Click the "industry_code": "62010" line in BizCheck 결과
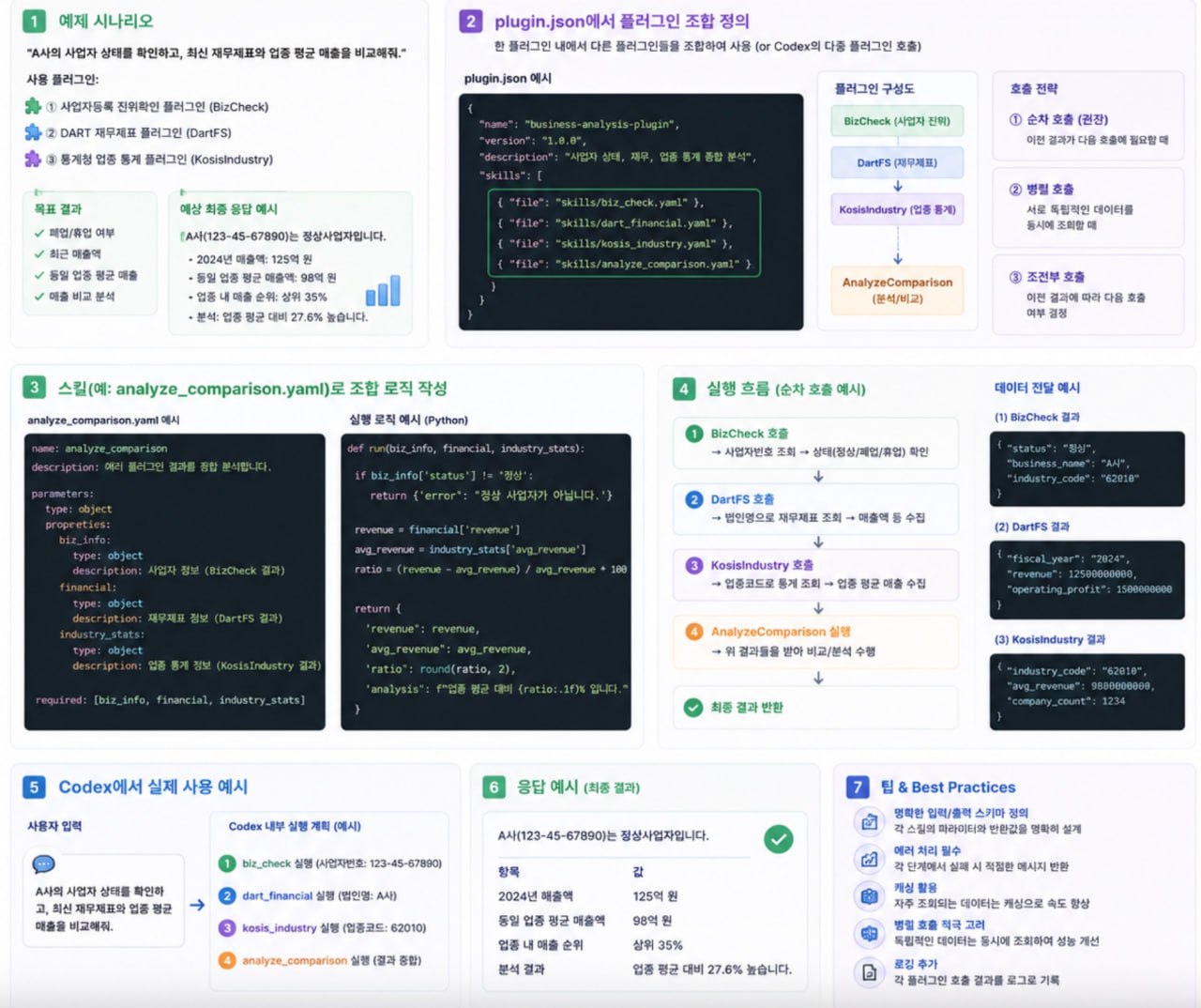The width and height of the screenshot is (1201, 1008). tap(1073, 478)
